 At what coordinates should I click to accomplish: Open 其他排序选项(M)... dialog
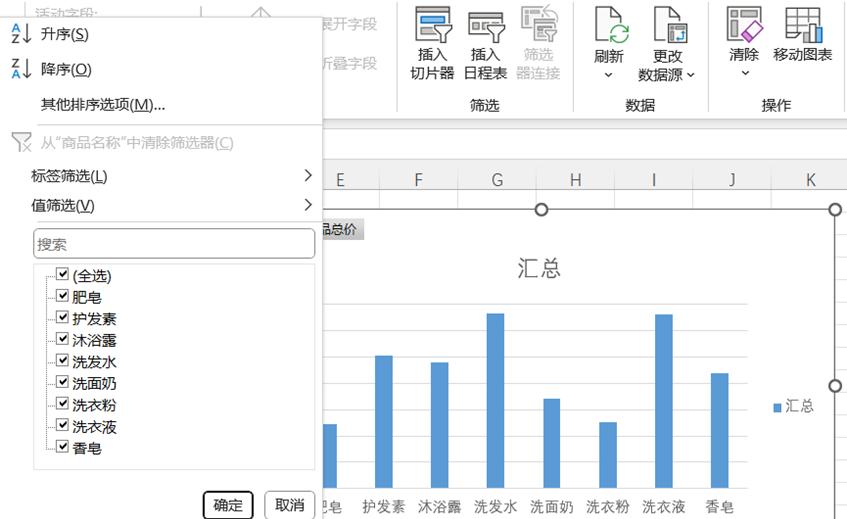pyautogui.click(x=103, y=105)
